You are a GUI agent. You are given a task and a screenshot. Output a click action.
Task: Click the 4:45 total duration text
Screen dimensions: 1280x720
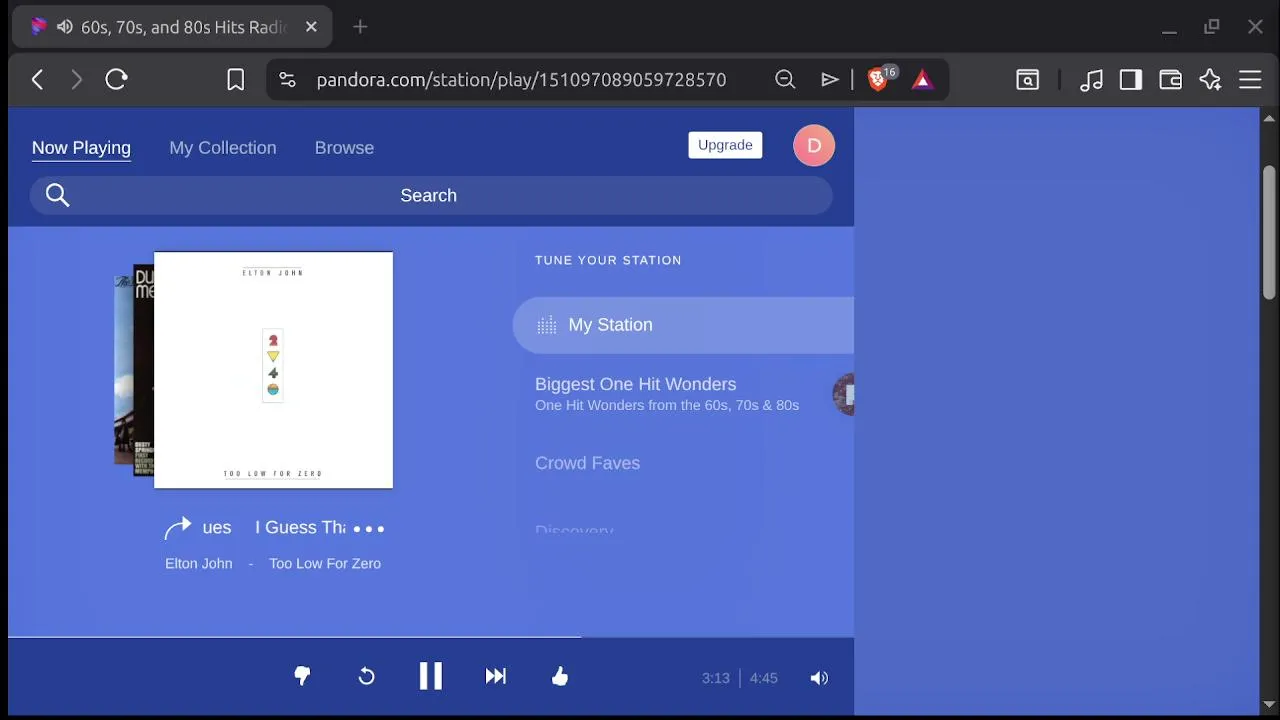763,678
